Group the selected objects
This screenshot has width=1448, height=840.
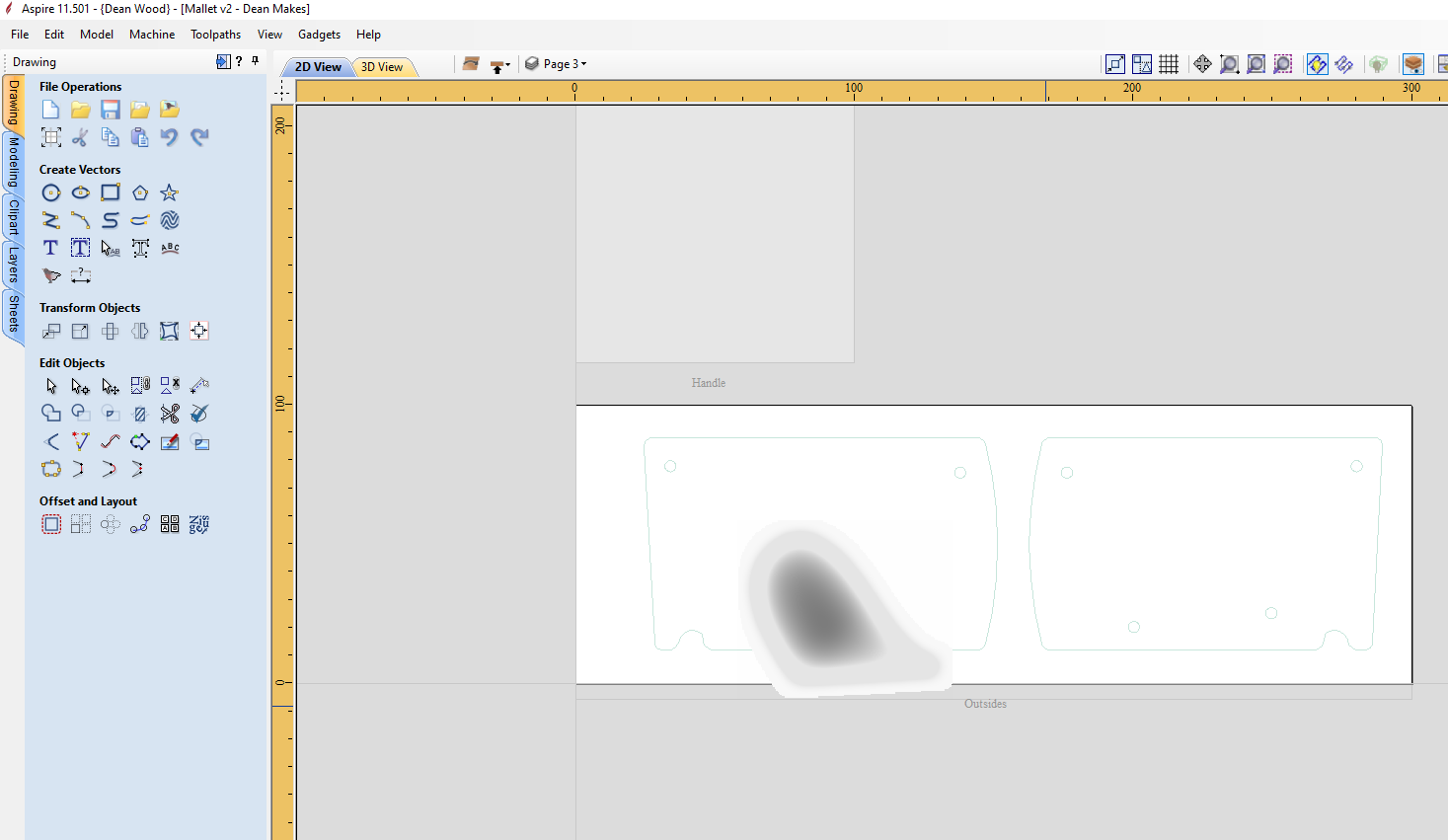(x=139, y=386)
